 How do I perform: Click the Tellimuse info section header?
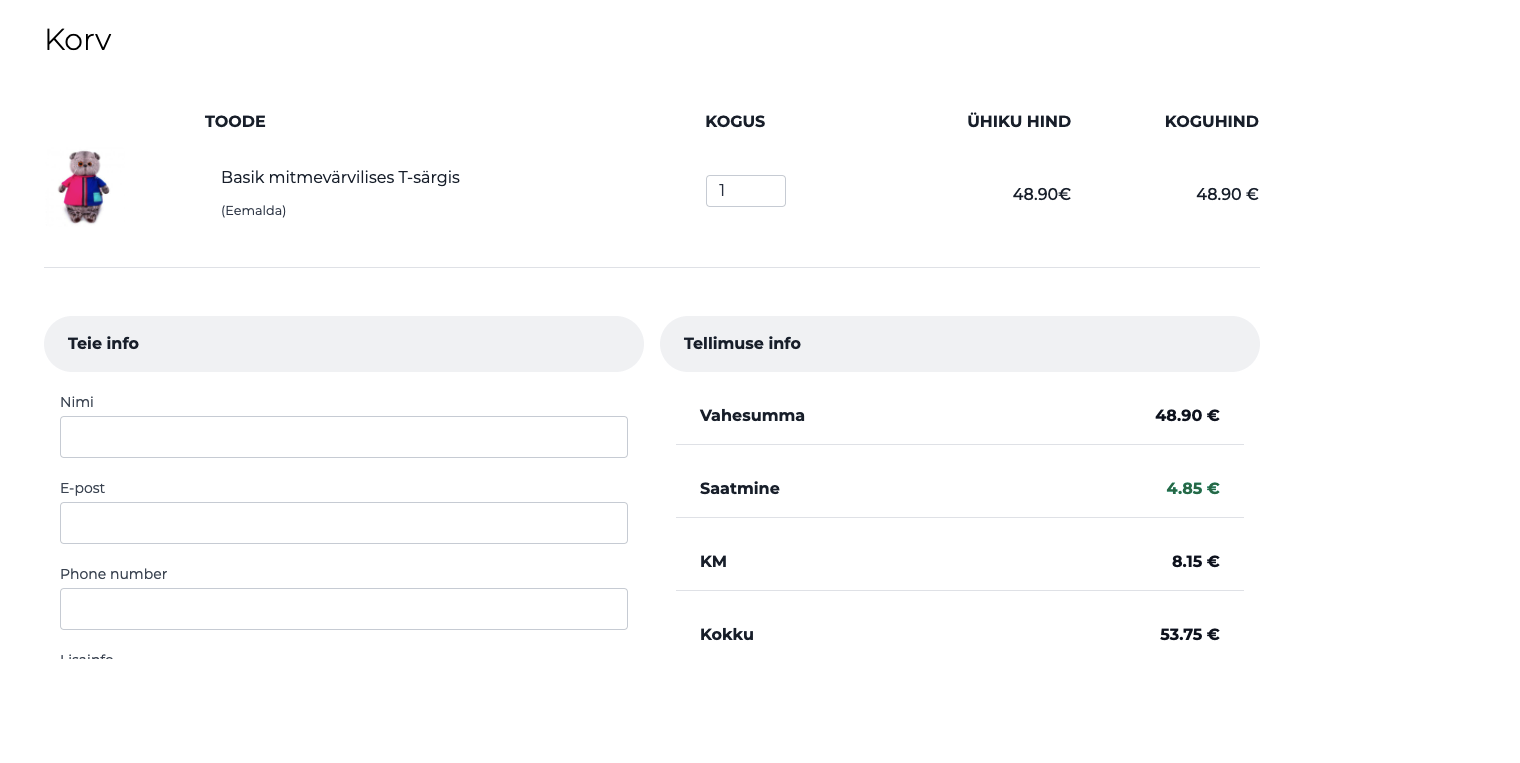coord(742,344)
